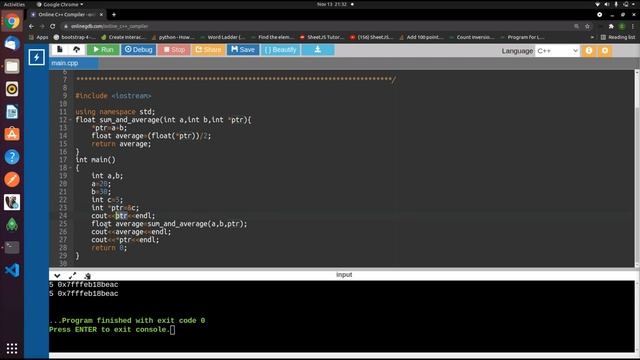The width and height of the screenshot is (640, 360).
Task: Stop the running program
Action: pos(174,49)
